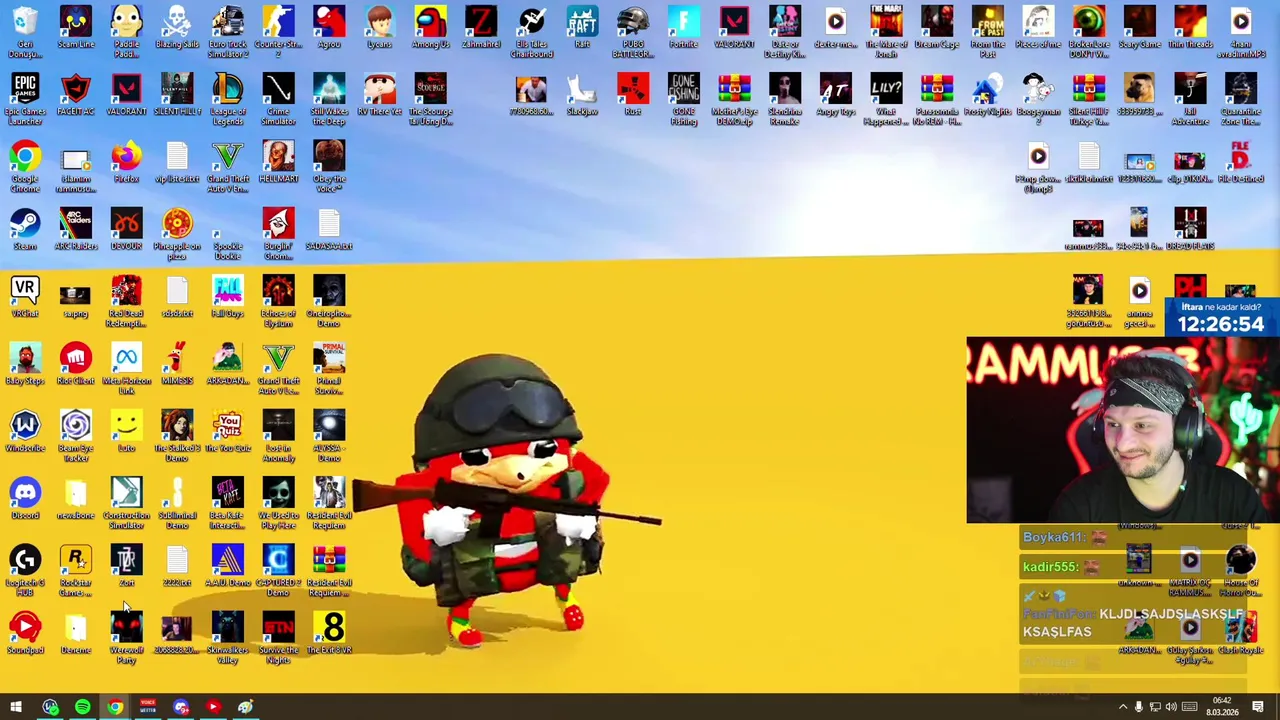
Task: Open the Meta Horizon Link shortcut
Action: pos(126,368)
